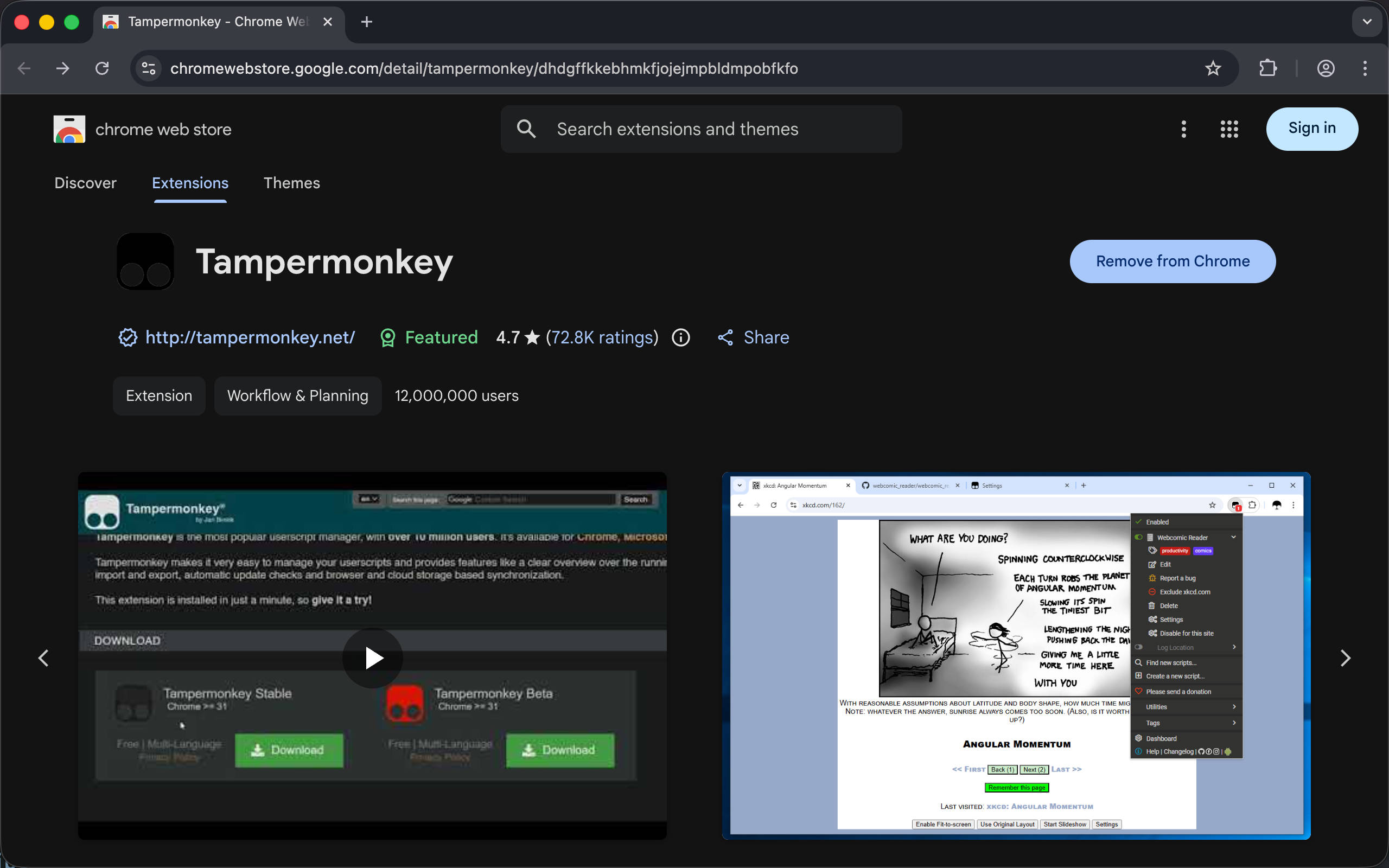
Task: Reload the page with refresh icon
Action: (102, 68)
